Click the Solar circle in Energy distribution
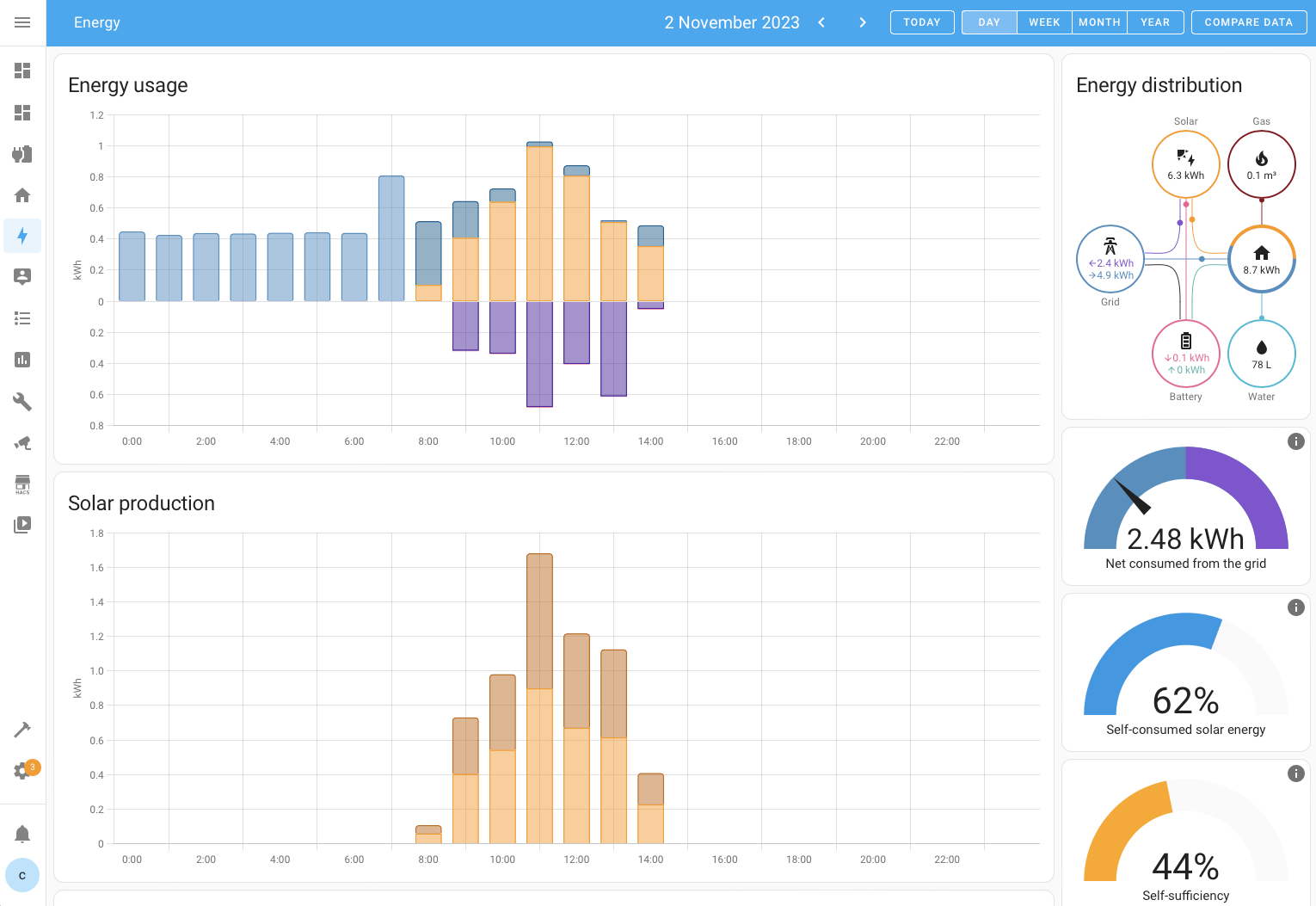1316x906 pixels. tap(1185, 164)
